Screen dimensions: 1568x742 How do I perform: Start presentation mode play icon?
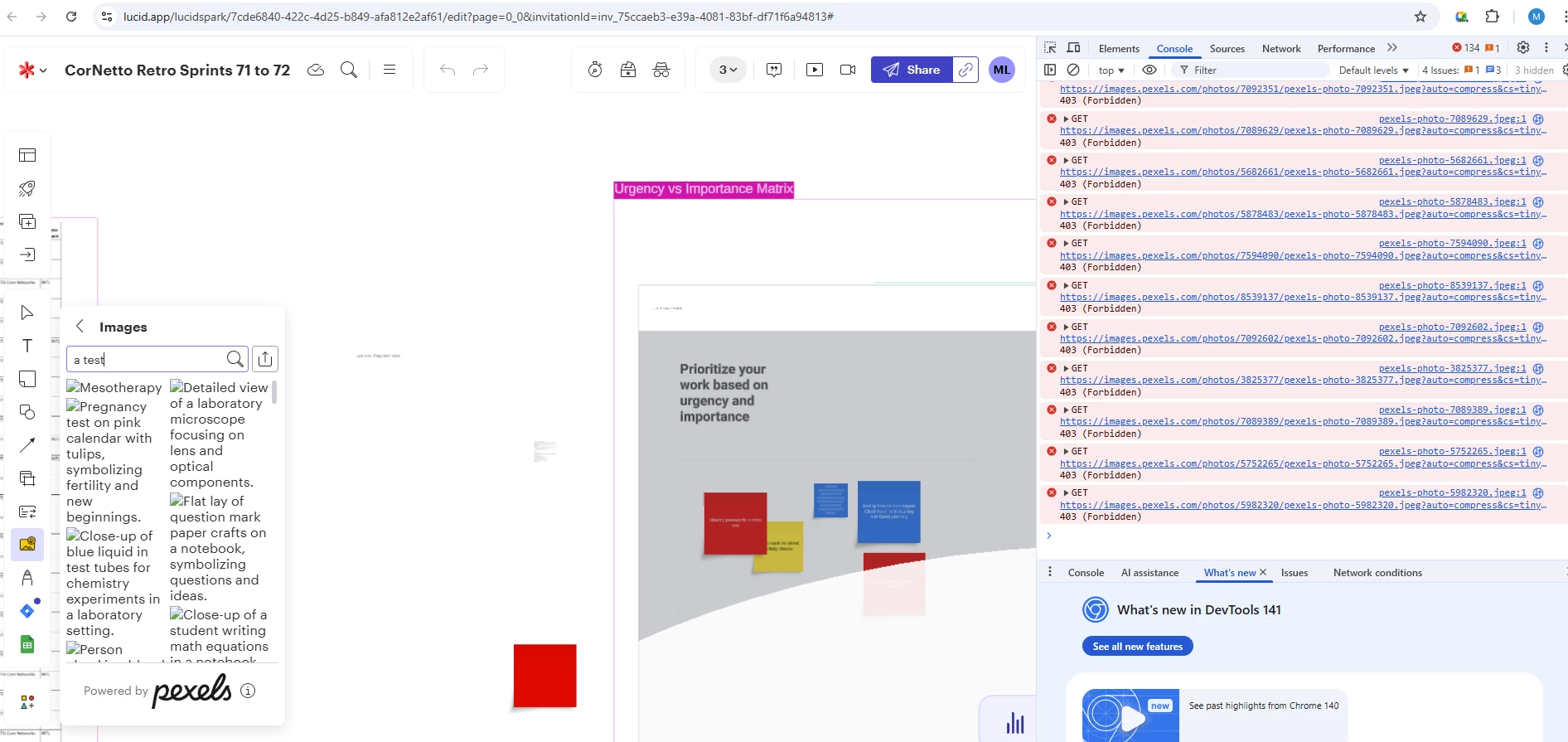tap(815, 70)
